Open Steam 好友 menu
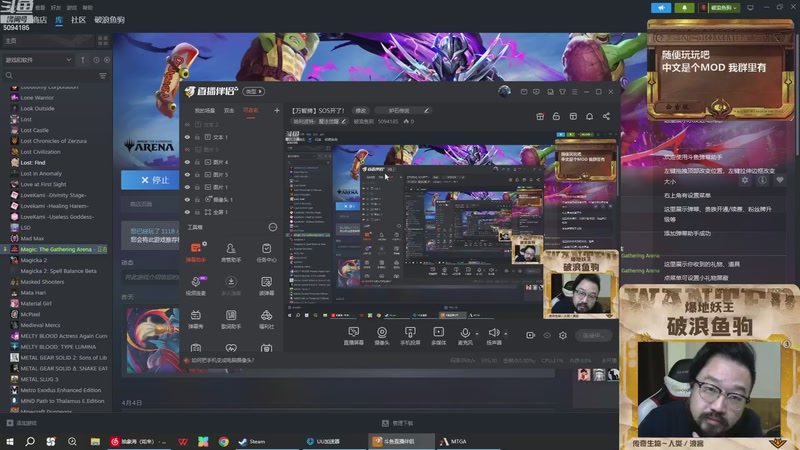The width and height of the screenshot is (800, 450). click(56, 8)
